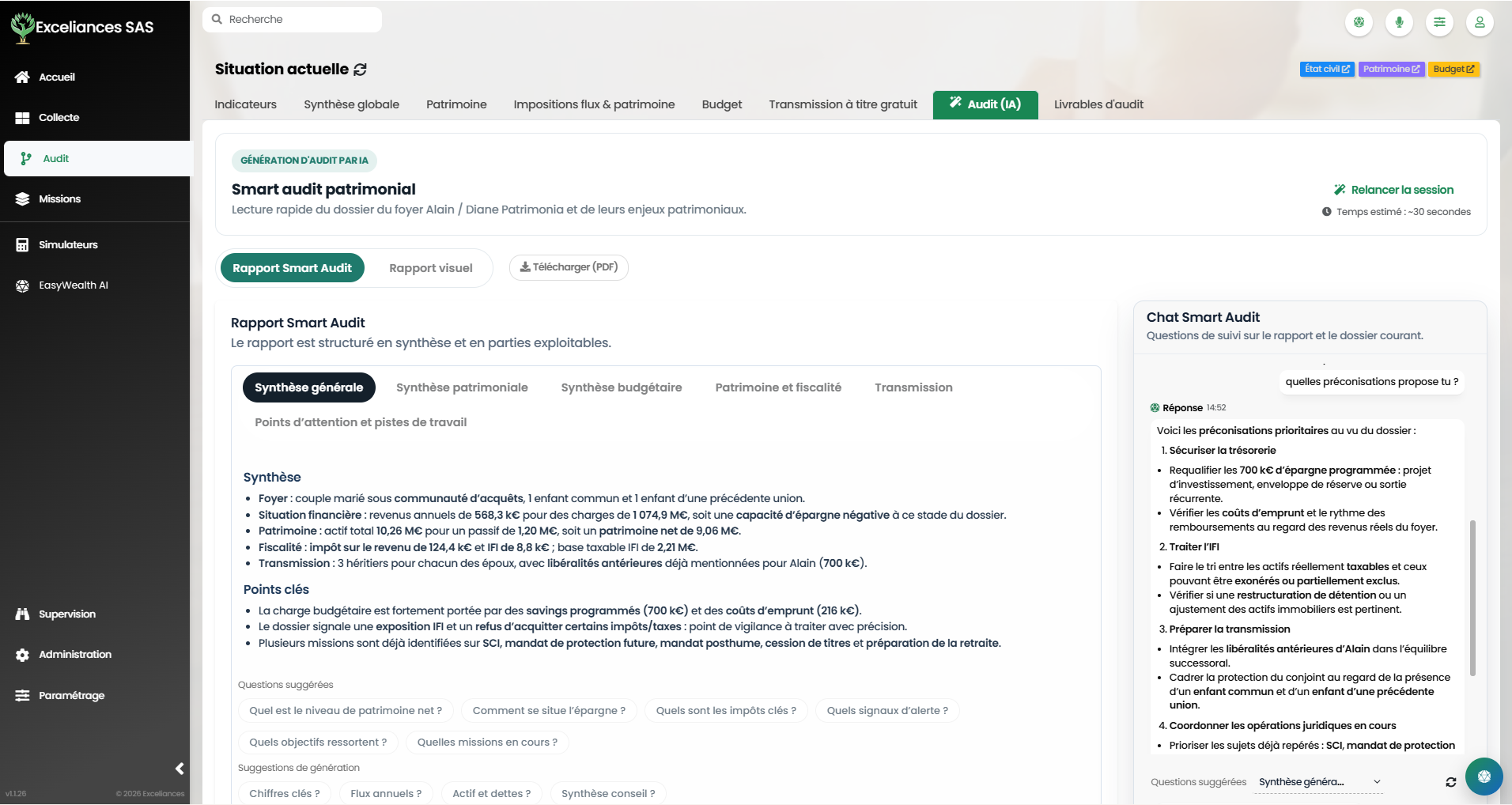The height and width of the screenshot is (805, 1512).
Task: Open Collecte section icon
Action: (22, 117)
